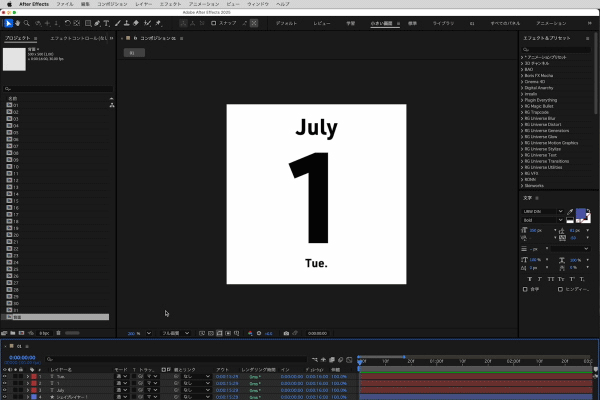
Task: Select the Zoom magnifier tool
Action: pos(27,23)
